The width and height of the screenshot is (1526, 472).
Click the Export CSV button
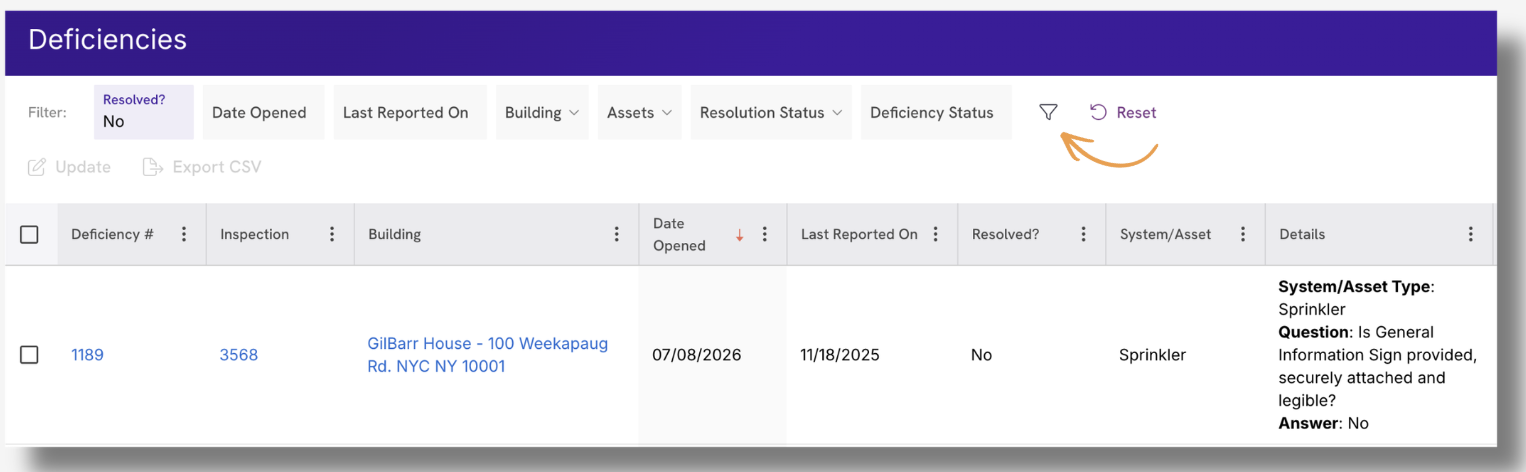(202, 167)
